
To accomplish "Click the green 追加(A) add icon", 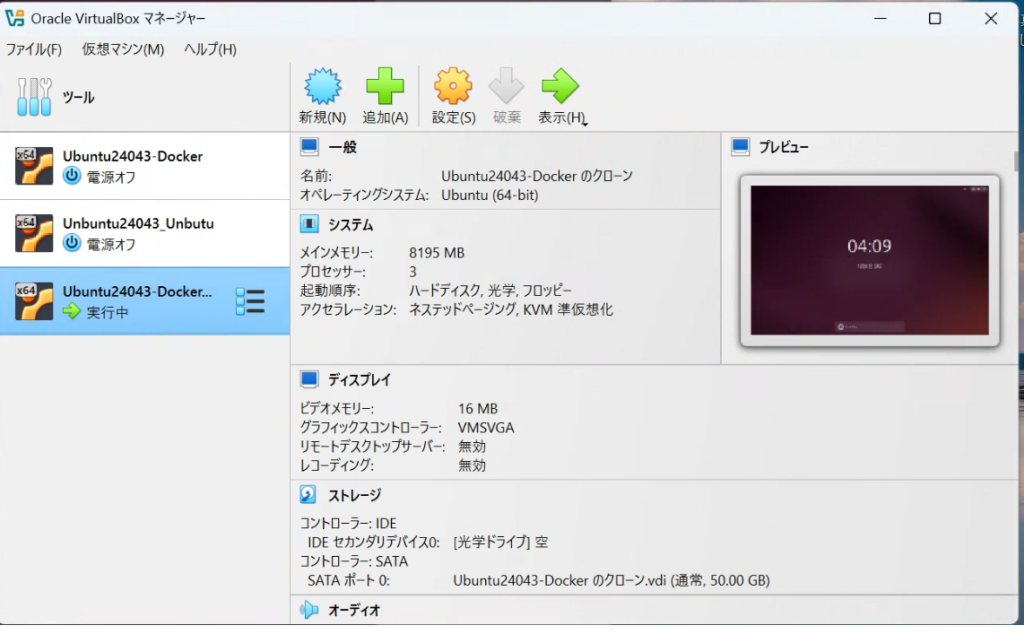I will [385, 87].
